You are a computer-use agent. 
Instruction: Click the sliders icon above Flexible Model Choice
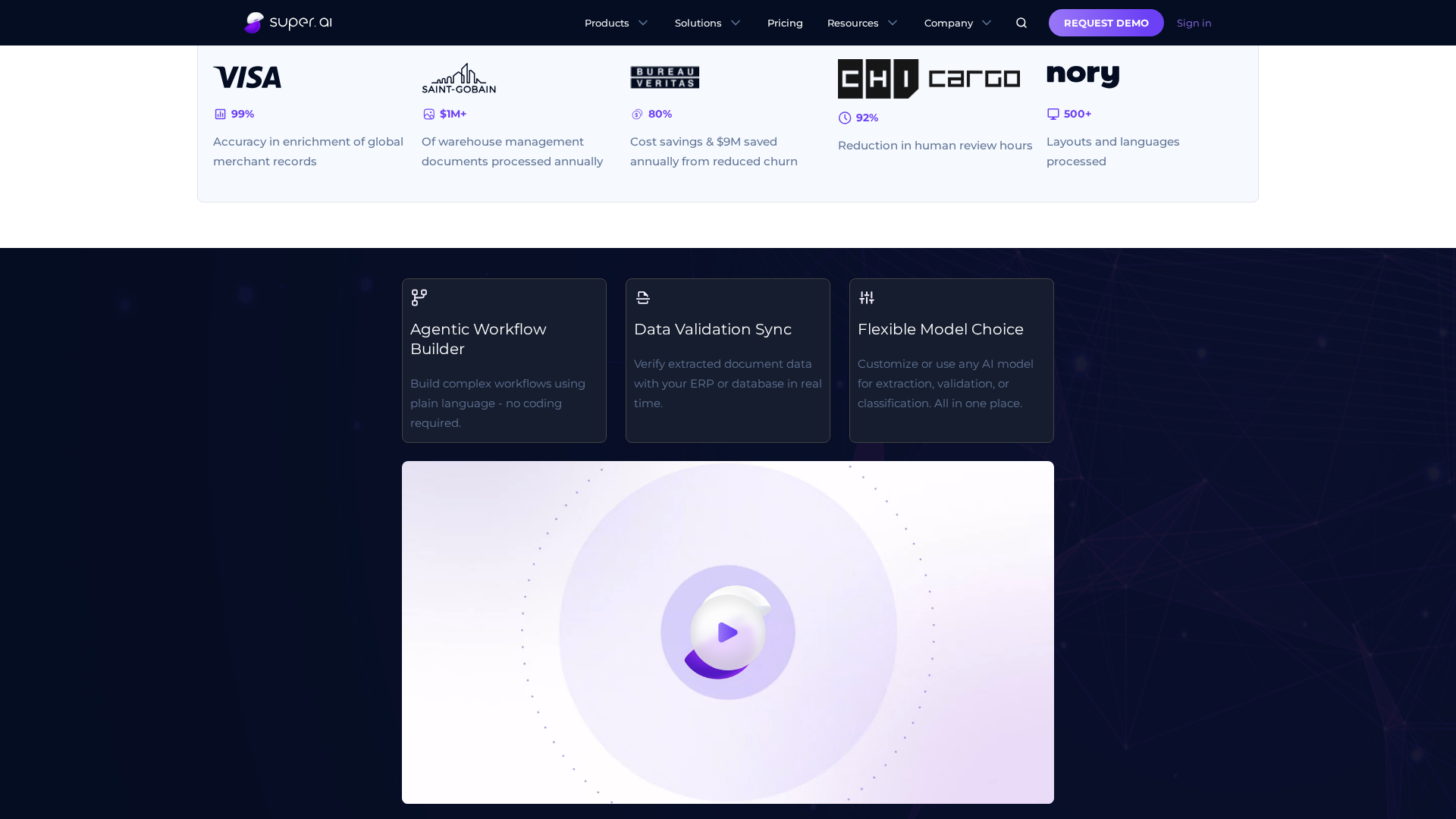867,297
